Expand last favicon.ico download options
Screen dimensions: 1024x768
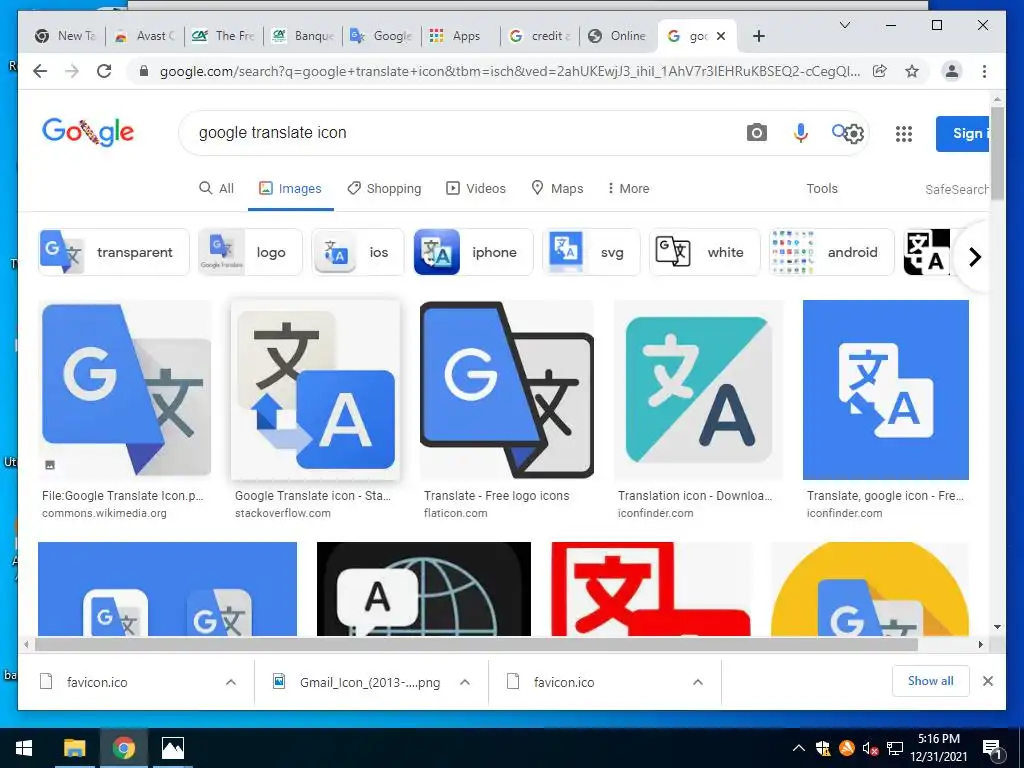coord(697,682)
